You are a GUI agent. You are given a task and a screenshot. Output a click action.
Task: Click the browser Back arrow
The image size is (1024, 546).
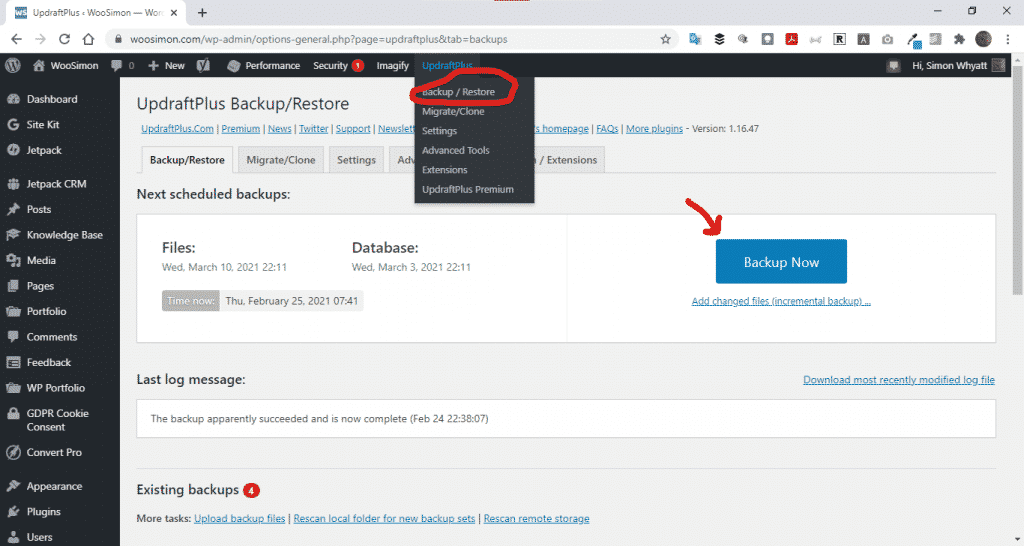point(16,39)
